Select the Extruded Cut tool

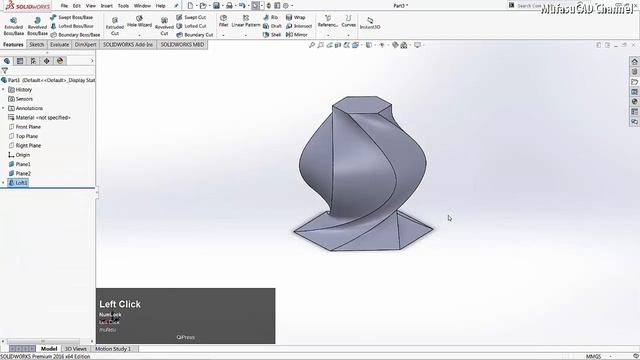[x=115, y=26]
